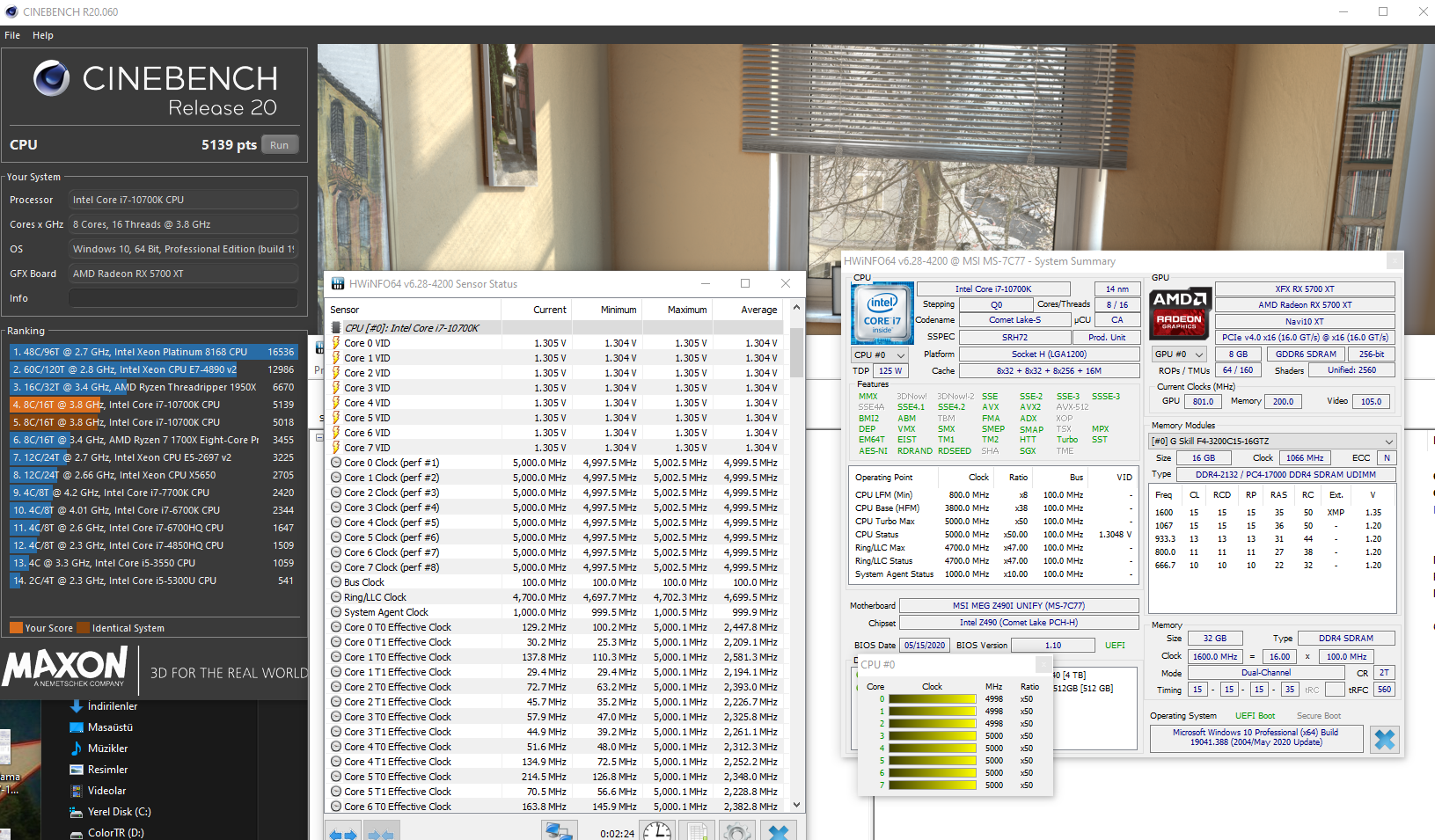The image size is (1435, 840).
Task: Click the reset clock timer icon
Action: point(656,831)
